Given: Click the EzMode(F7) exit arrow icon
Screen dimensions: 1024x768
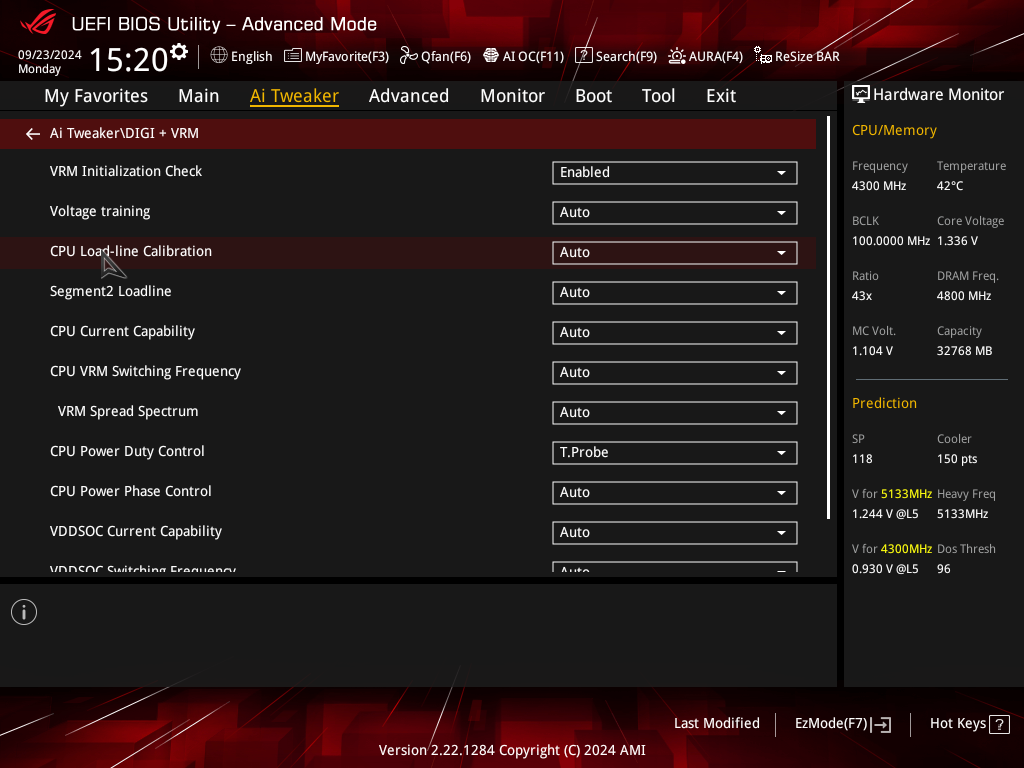Looking at the screenshot, I should point(882,724).
